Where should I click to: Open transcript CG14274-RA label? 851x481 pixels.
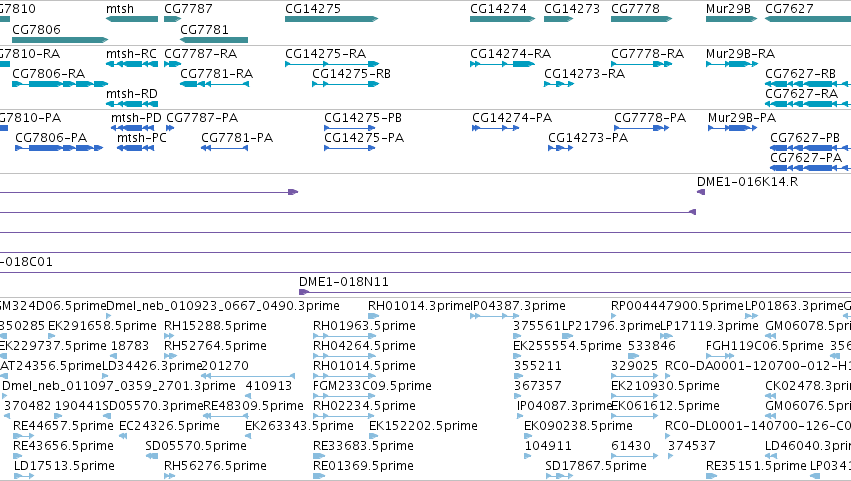tap(511, 54)
